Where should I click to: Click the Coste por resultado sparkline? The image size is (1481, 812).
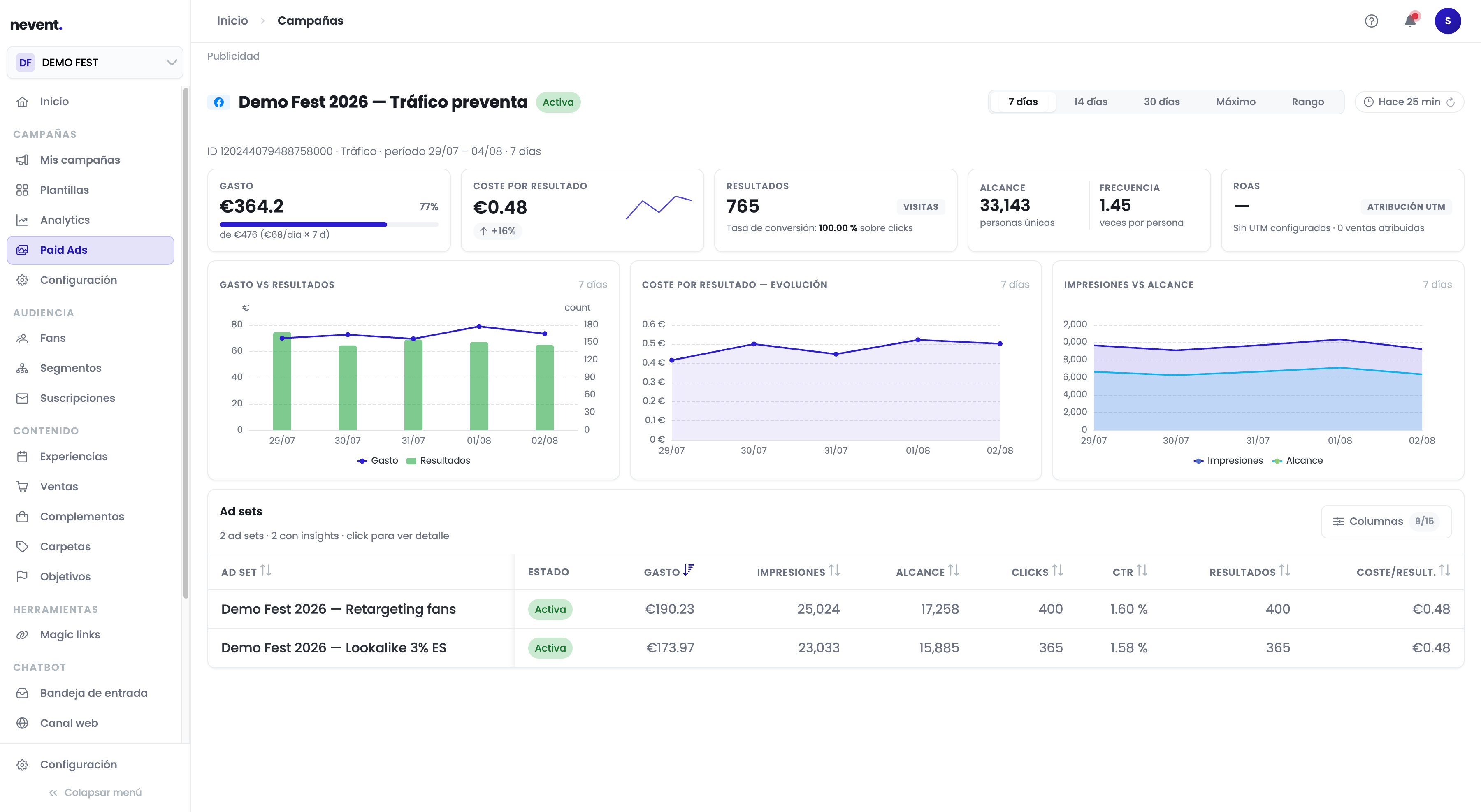[659, 207]
